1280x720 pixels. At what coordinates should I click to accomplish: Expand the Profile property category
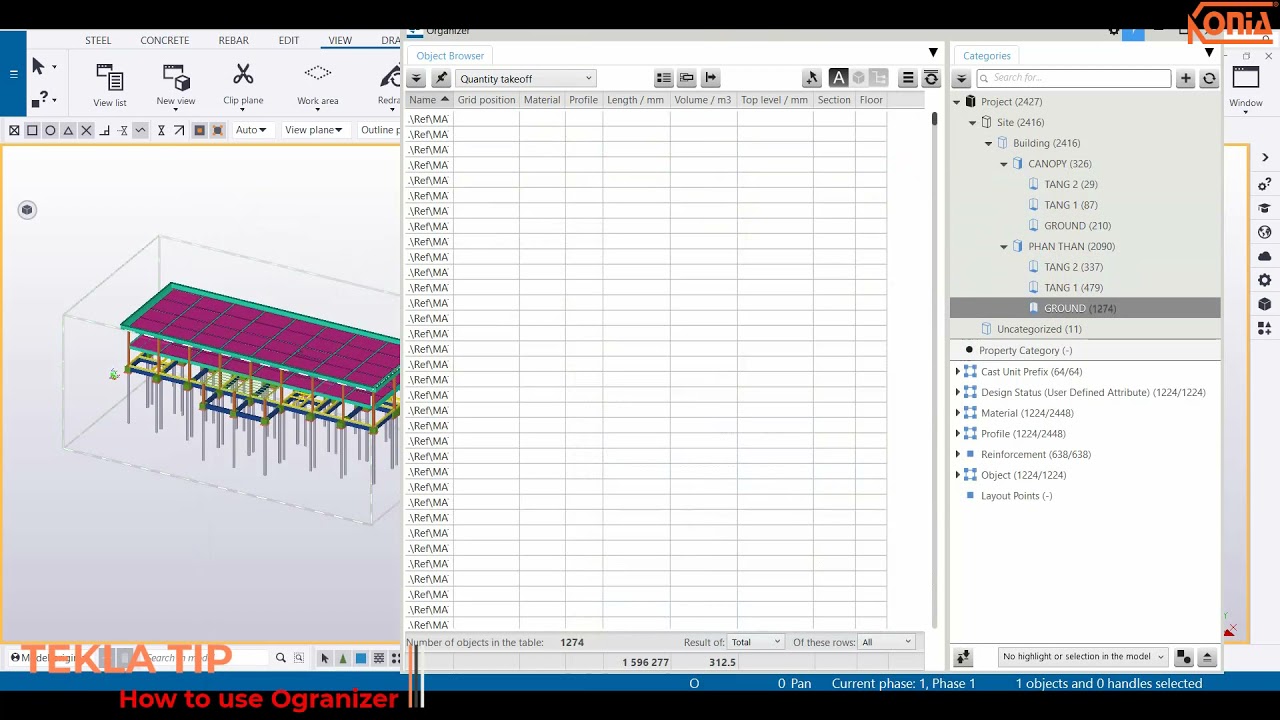(x=958, y=434)
